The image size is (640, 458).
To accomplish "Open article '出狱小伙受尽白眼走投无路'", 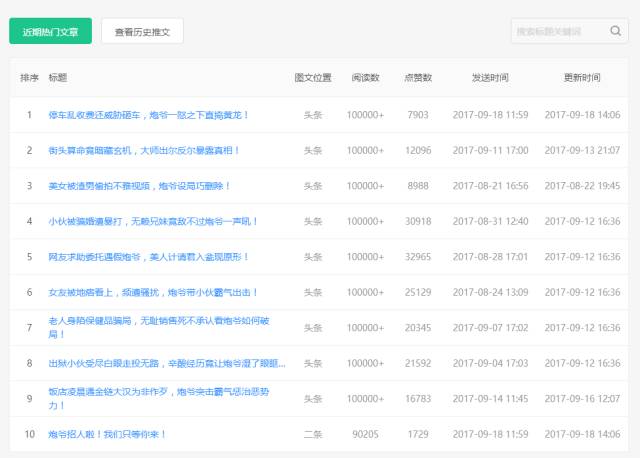I will tap(167, 363).
